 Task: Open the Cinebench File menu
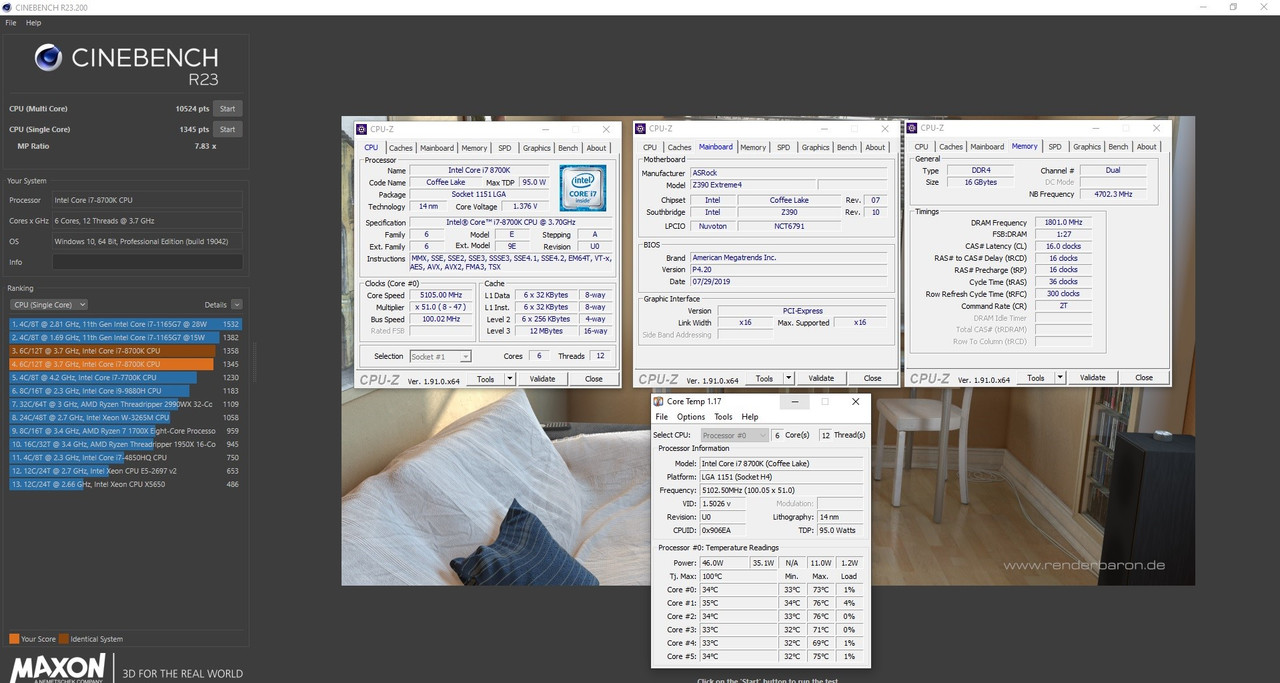click(11, 22)
